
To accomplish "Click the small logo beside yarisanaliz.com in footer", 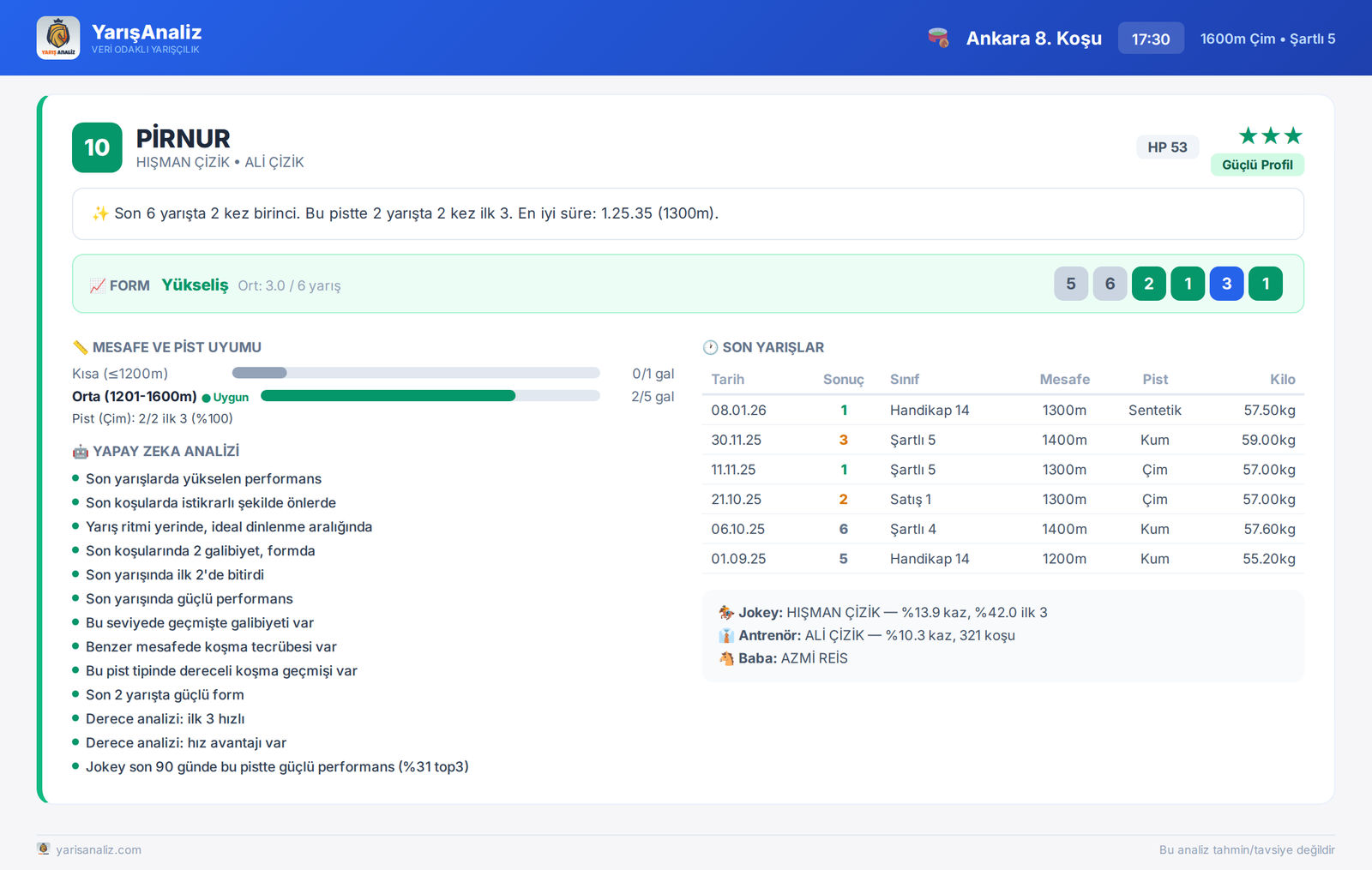I will (x=44, y=849).
